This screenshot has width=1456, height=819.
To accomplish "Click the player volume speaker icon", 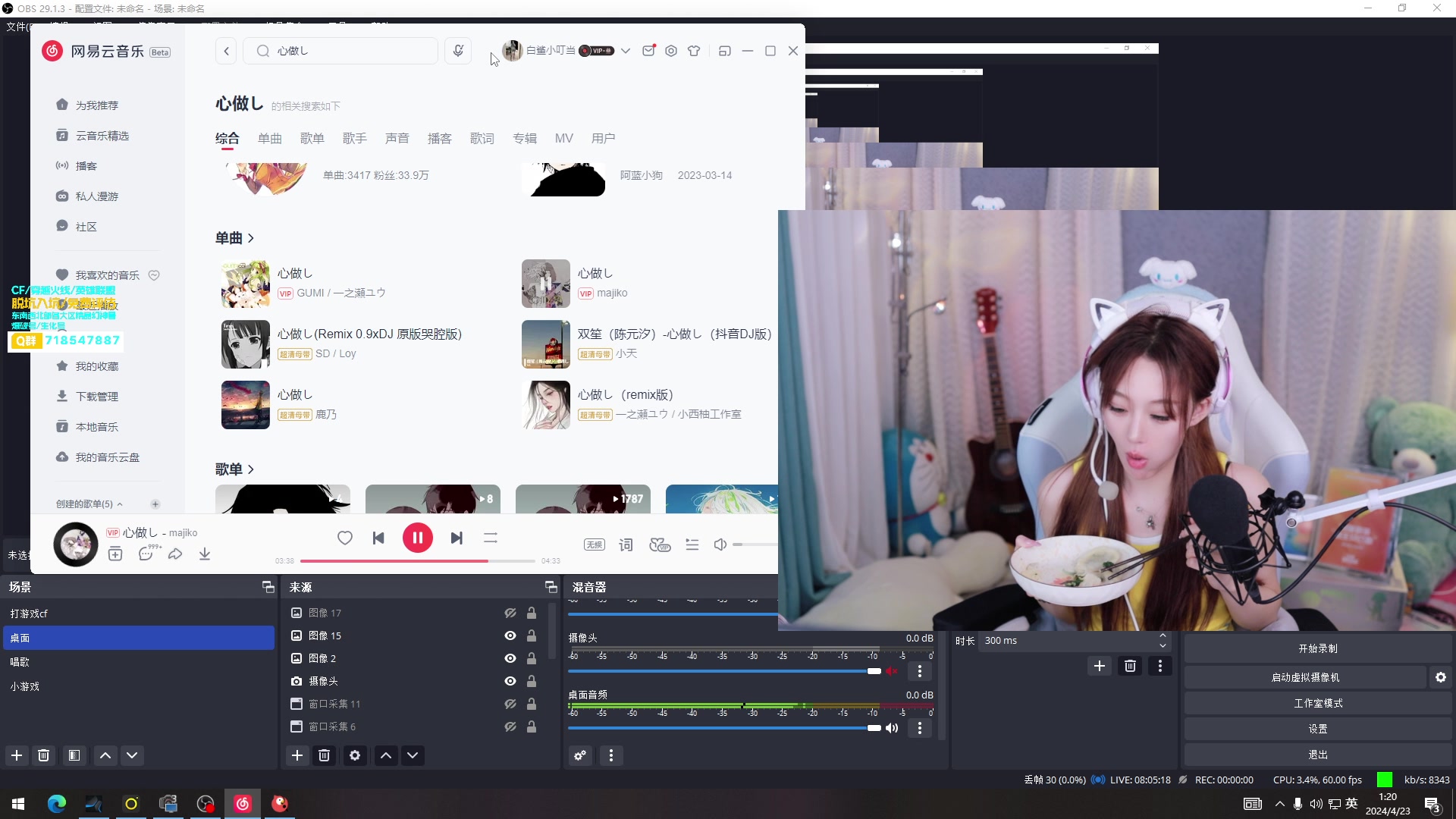I will pyautogui.click(x=720, y=544).
